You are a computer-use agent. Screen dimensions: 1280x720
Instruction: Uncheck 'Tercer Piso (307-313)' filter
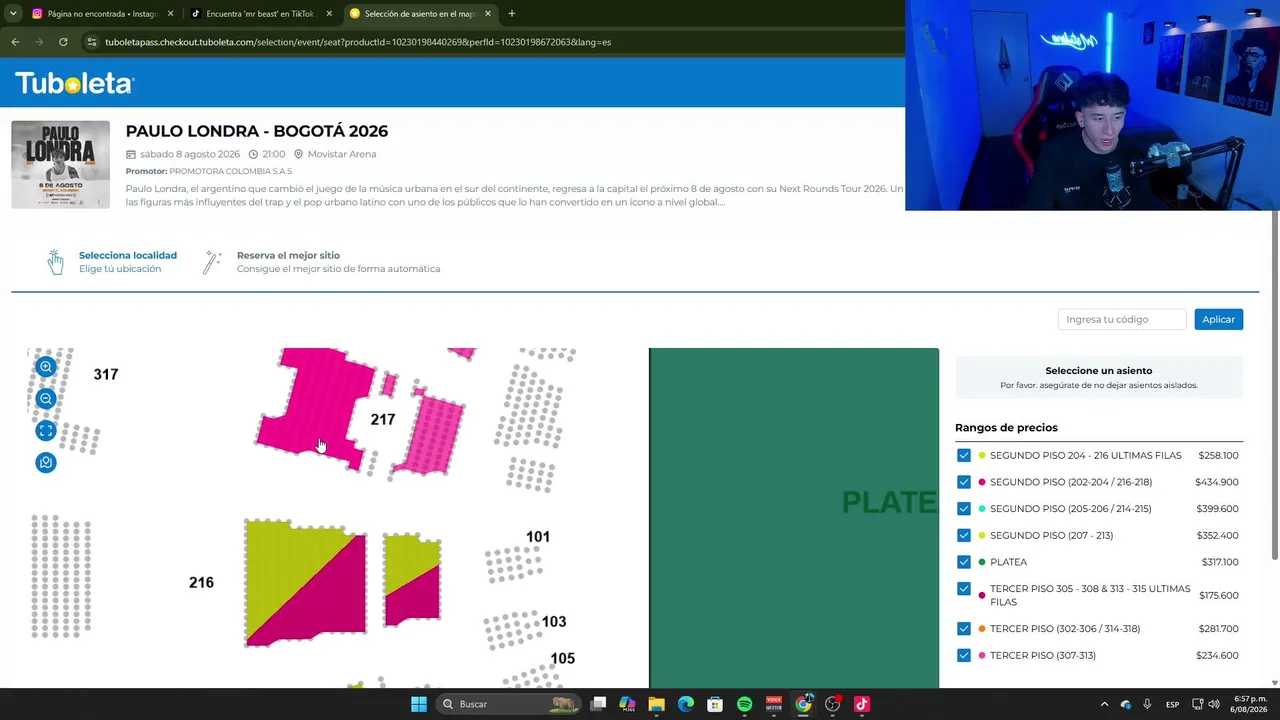[964, 655]
